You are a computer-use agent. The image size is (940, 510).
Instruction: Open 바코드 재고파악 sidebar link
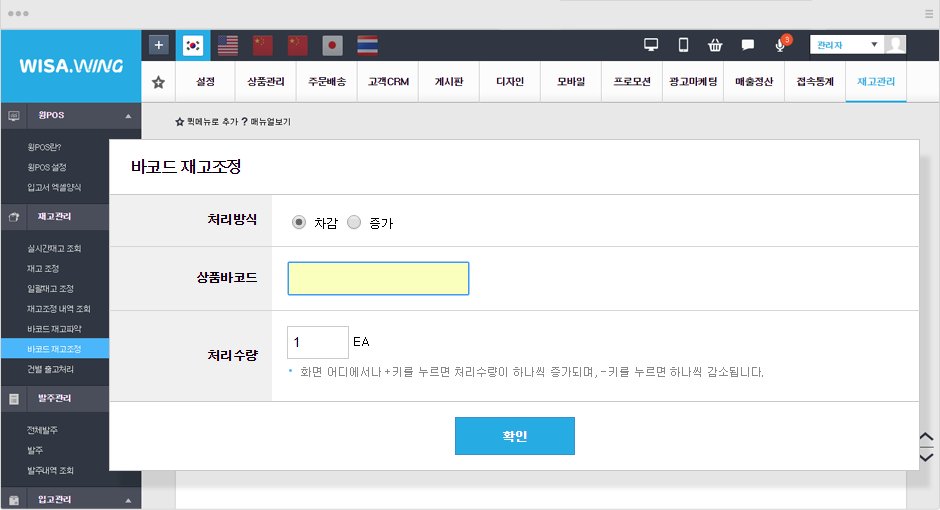55,329
